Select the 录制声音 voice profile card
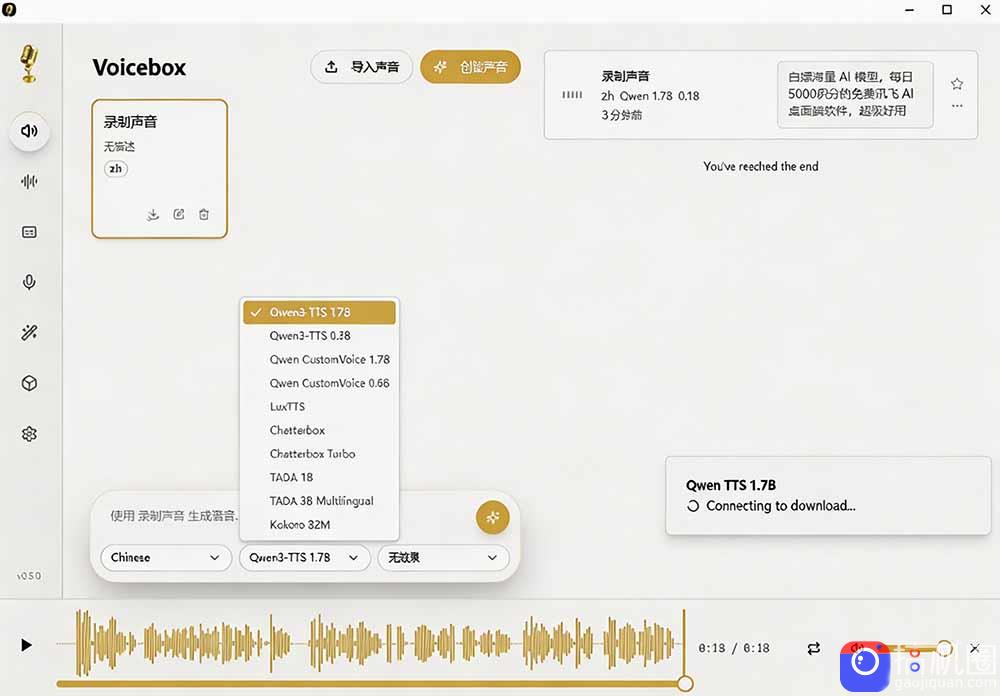The image size is (1000, 696). click(159, 168)
